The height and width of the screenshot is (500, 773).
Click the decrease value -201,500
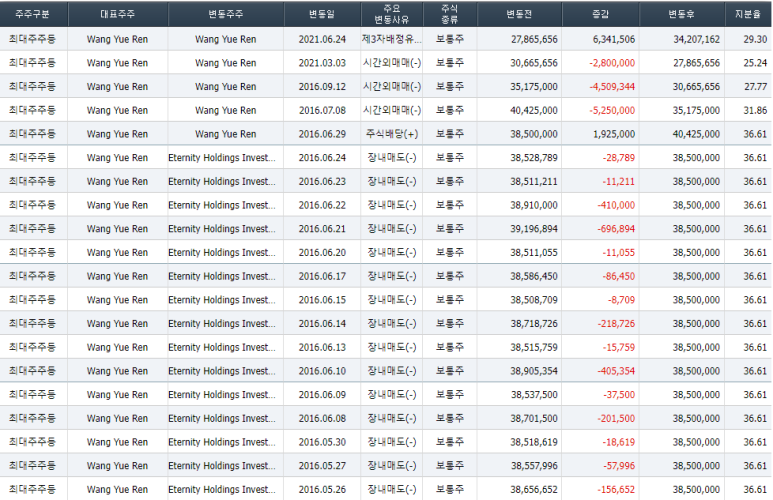pyautogui.click(x=616, y=419)
